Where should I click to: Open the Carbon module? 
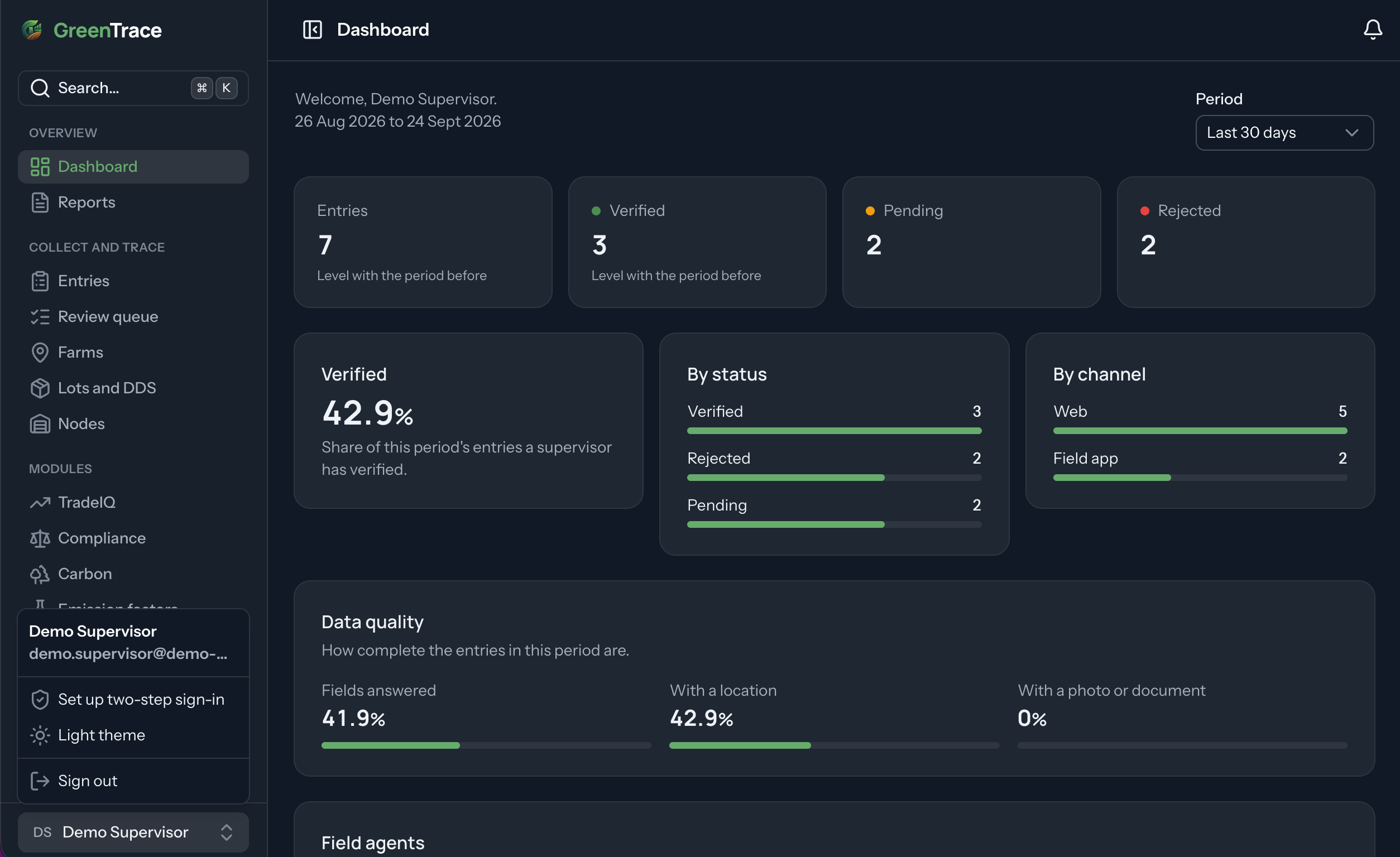click(133, 574)
